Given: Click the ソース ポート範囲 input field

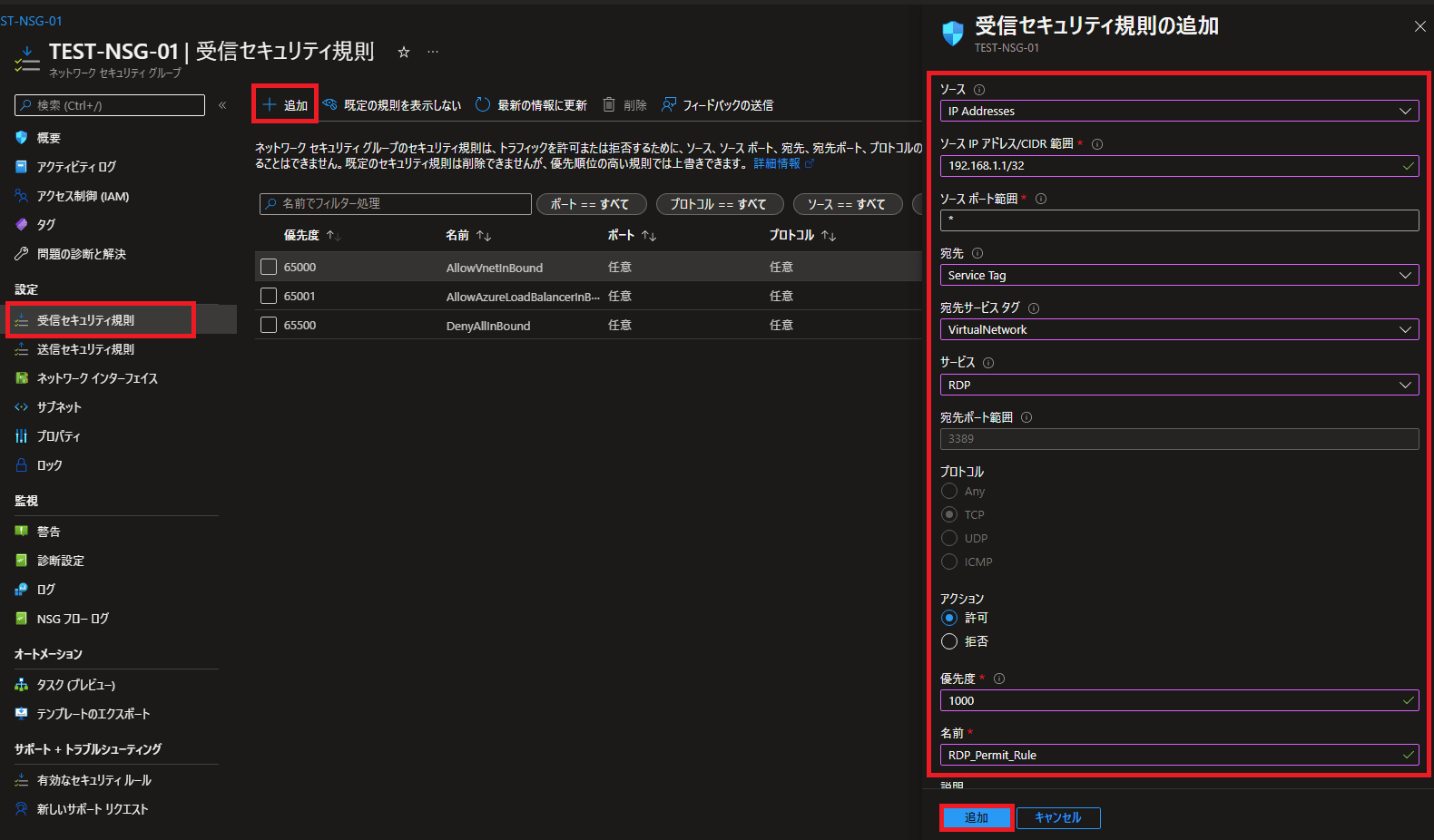Looking at the screenshot, I should [x=1179, y=220].
